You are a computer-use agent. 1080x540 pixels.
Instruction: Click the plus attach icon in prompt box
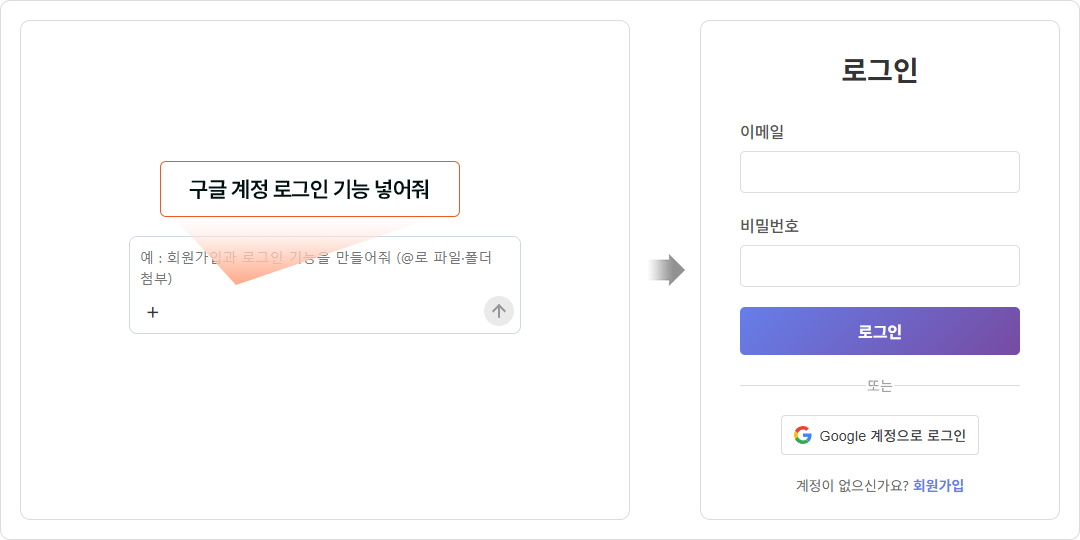pyautogui.click(x=153, y=313)
